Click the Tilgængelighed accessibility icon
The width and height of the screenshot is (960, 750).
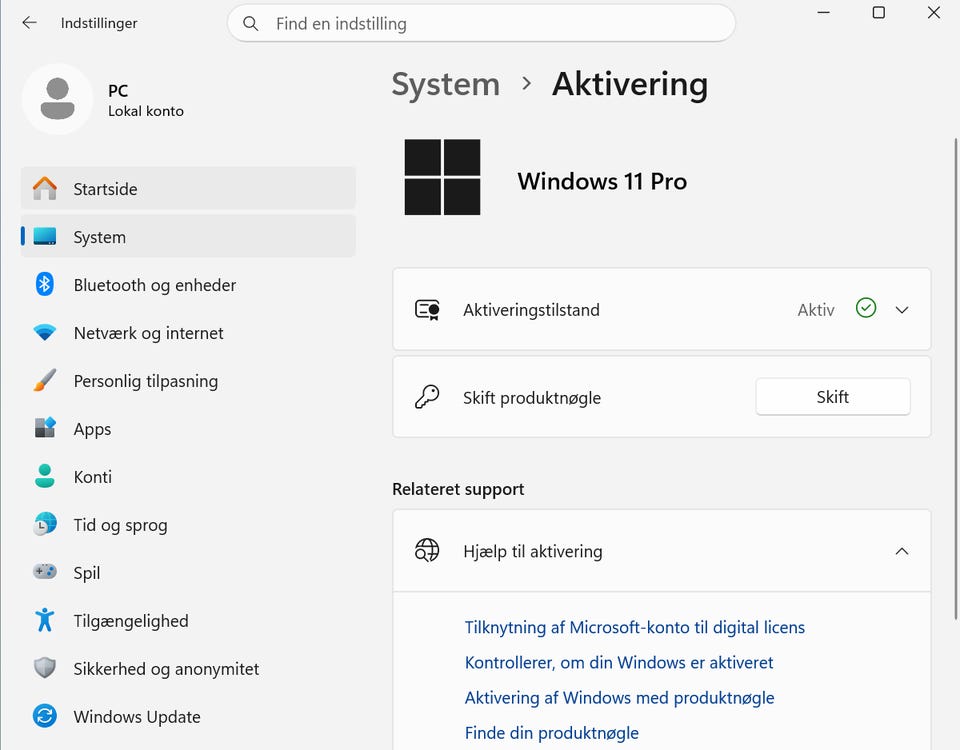(x=45, y=620)
